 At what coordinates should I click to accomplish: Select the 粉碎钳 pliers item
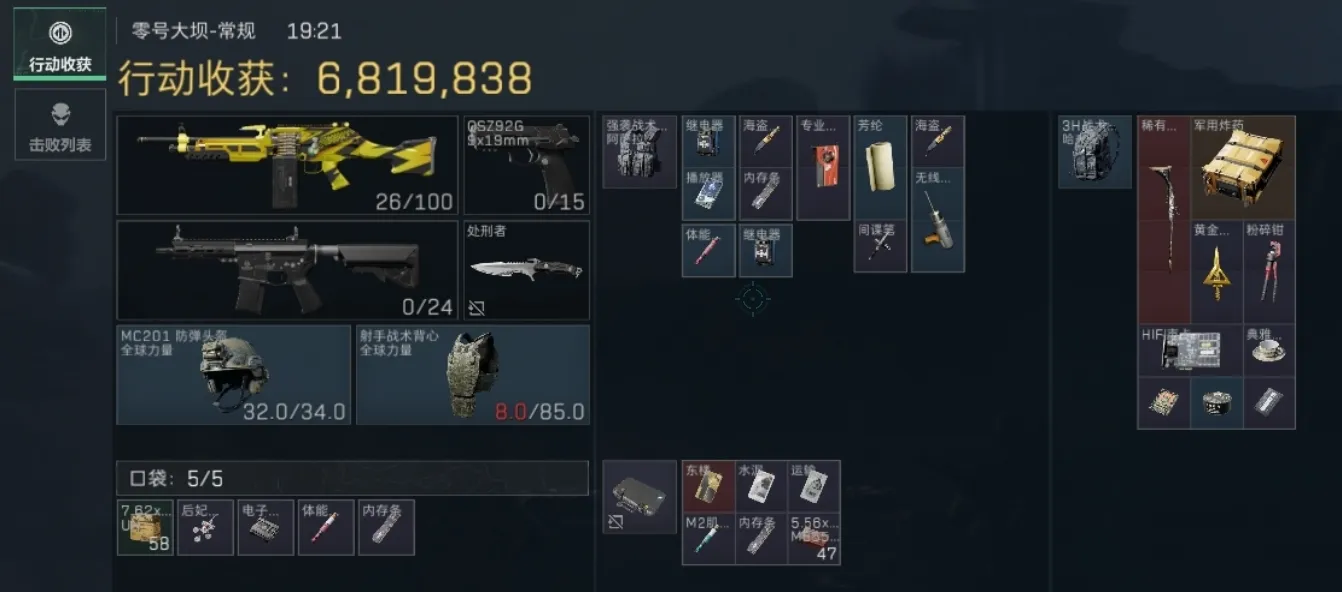pyautogui.click(x=1269, y=271)
